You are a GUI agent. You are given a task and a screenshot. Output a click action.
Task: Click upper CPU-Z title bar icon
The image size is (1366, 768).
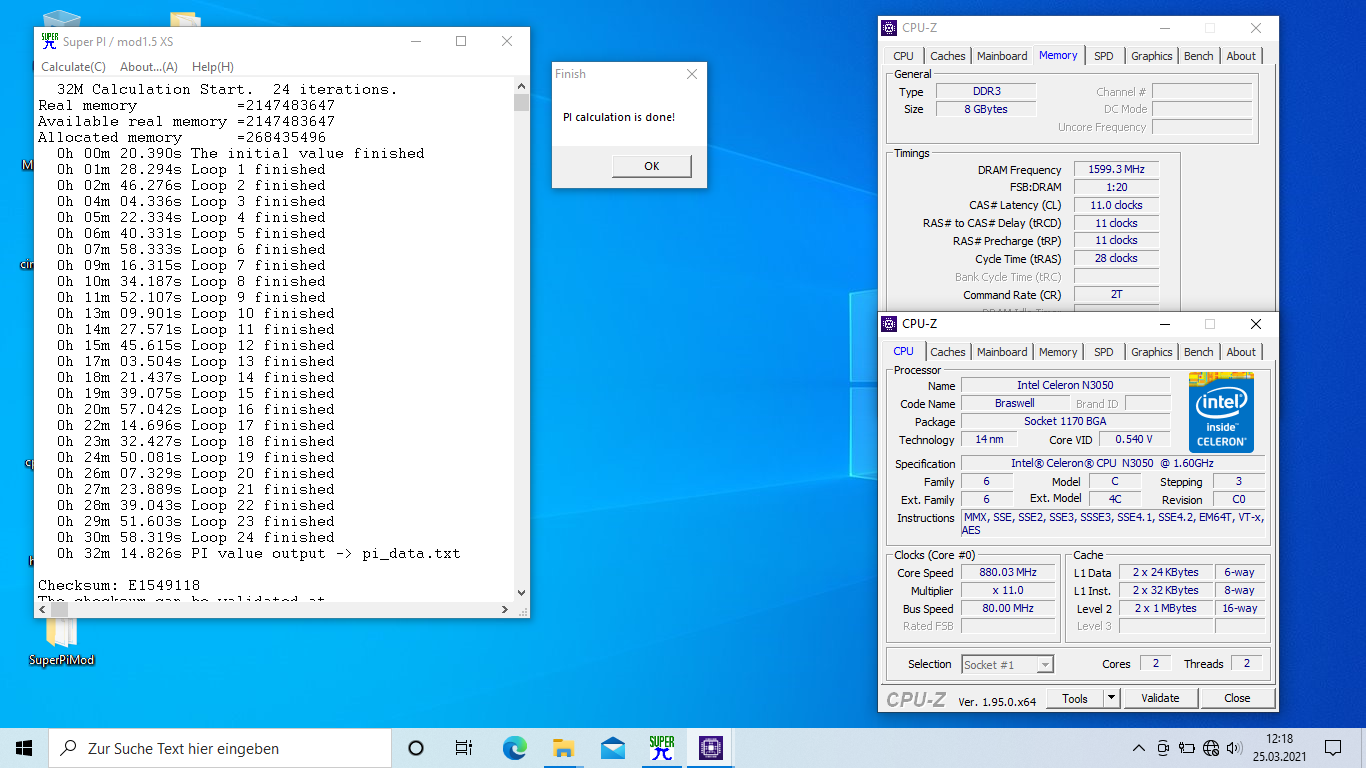[889, 28]
